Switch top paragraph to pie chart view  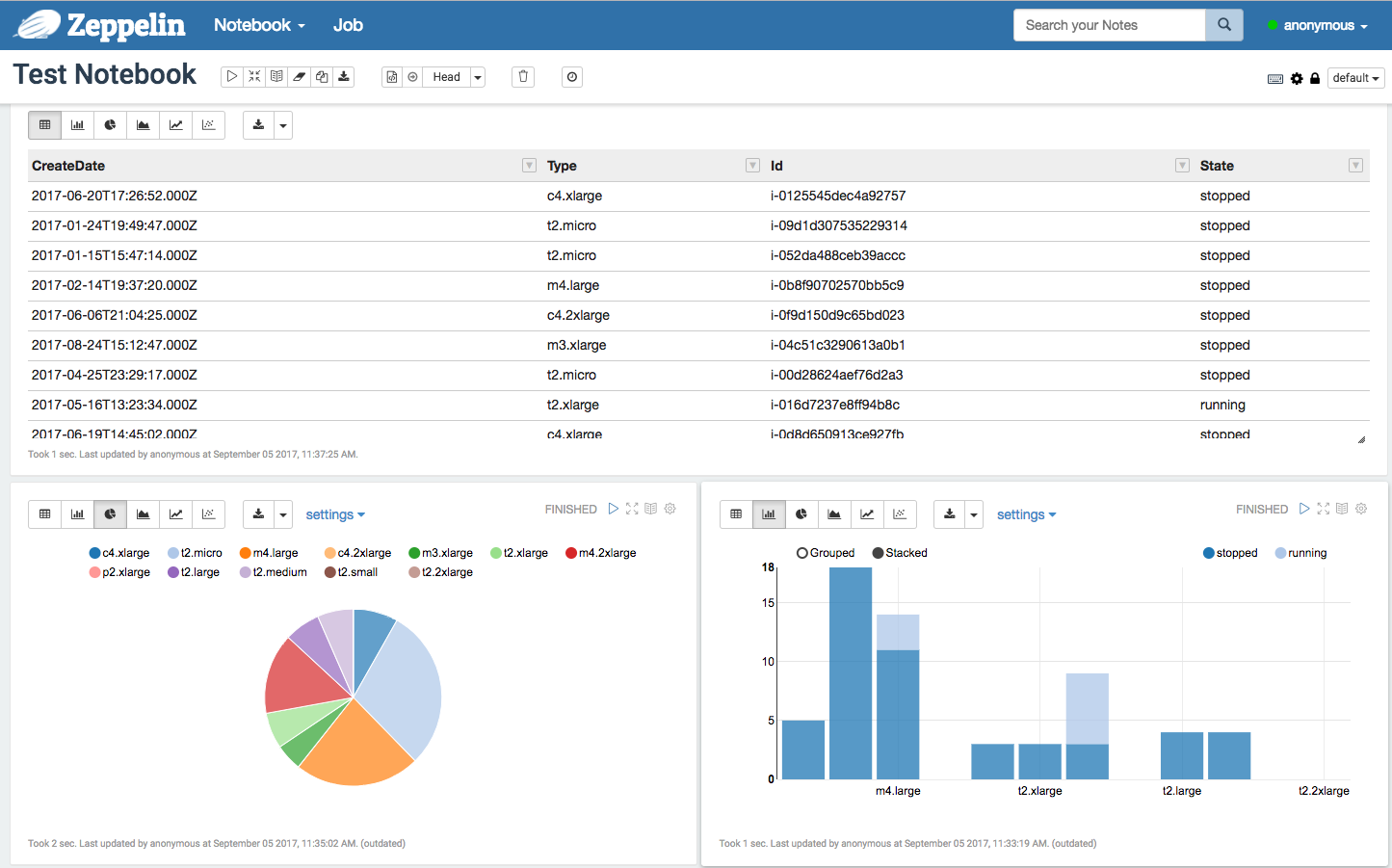(111, 125)
